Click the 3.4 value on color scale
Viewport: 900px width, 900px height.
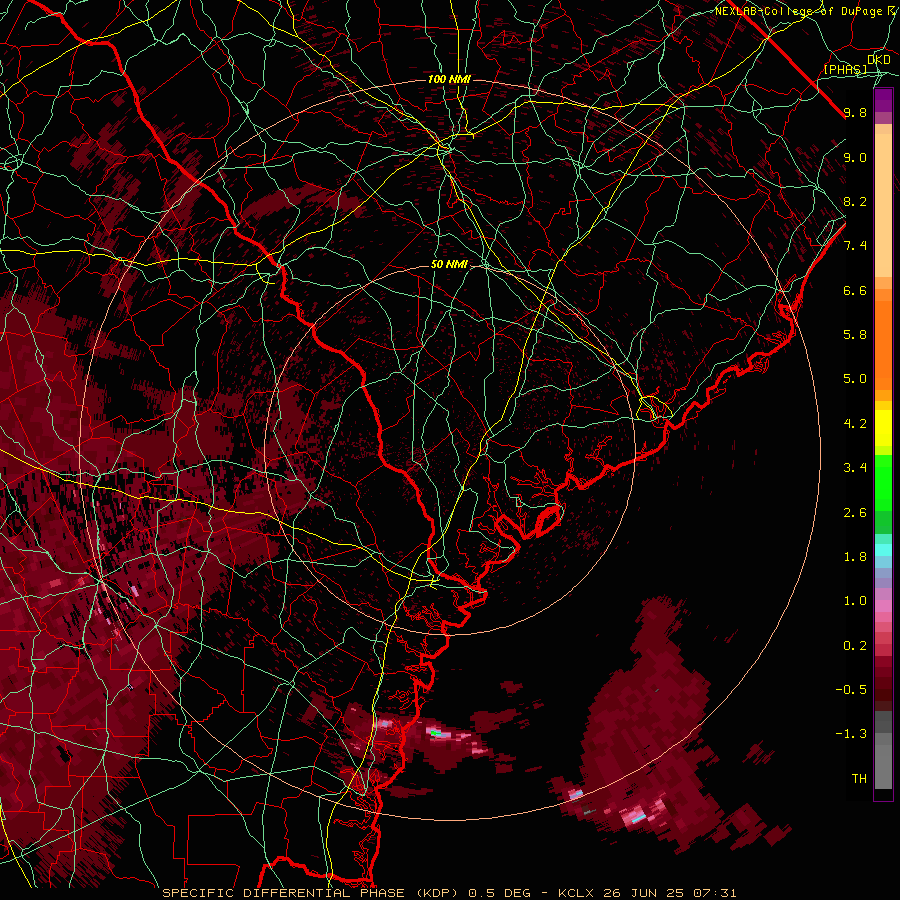[855, 468]
